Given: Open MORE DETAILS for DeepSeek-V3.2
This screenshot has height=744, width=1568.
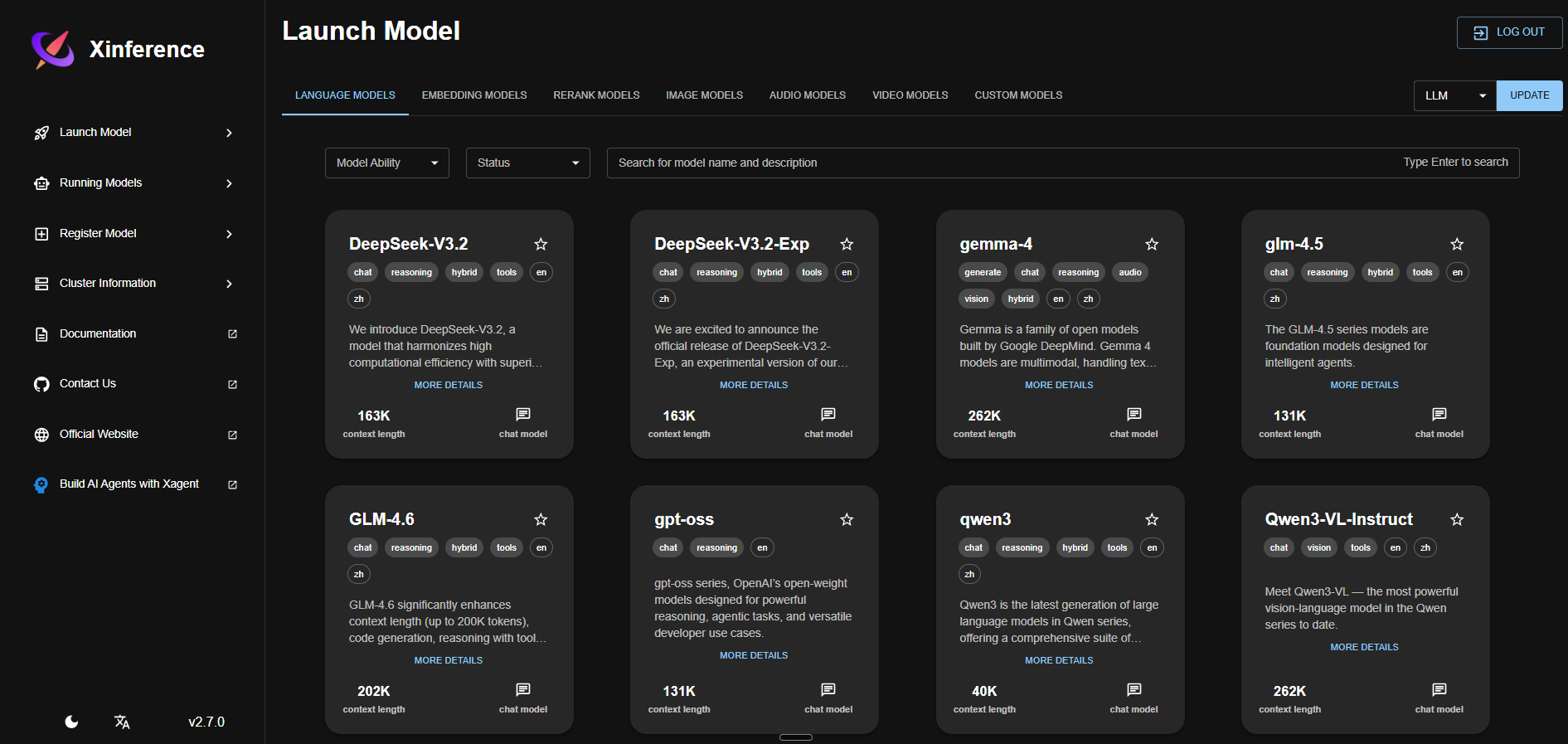Looking at the screenshot, I should click(449, 385).
